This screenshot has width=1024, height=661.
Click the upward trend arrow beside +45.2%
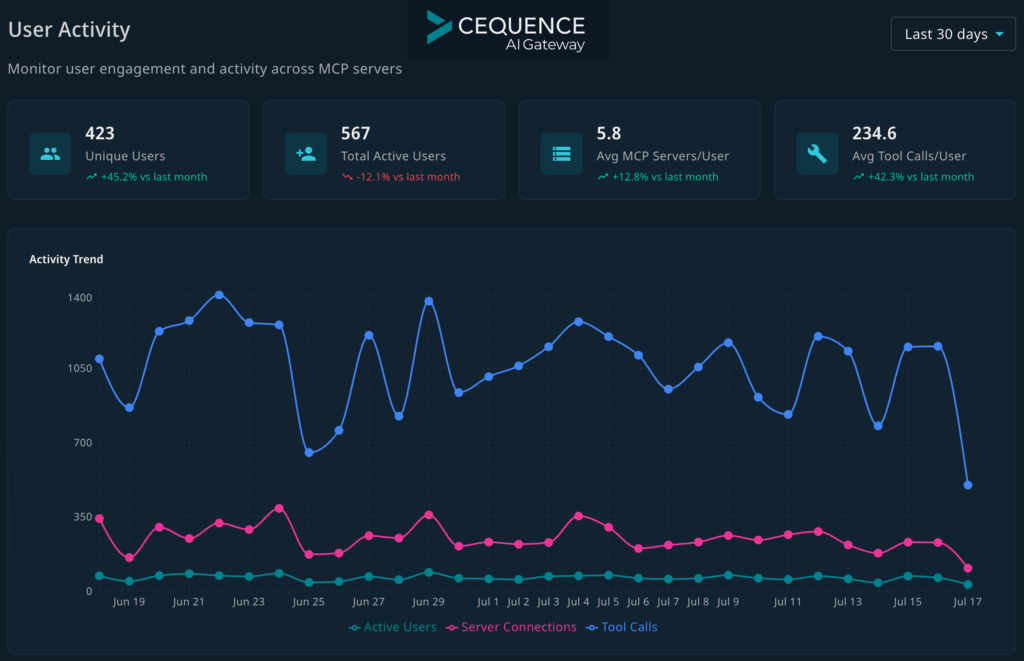91,177
